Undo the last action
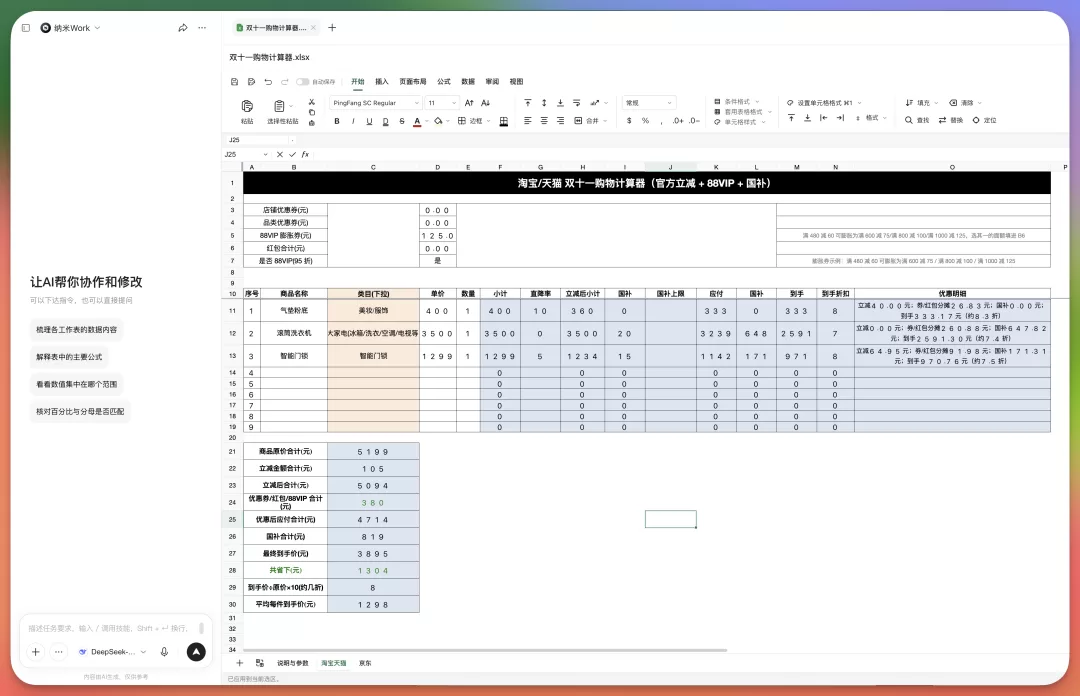This screenshot has height=696, width=1080. (x=268, y=82)
